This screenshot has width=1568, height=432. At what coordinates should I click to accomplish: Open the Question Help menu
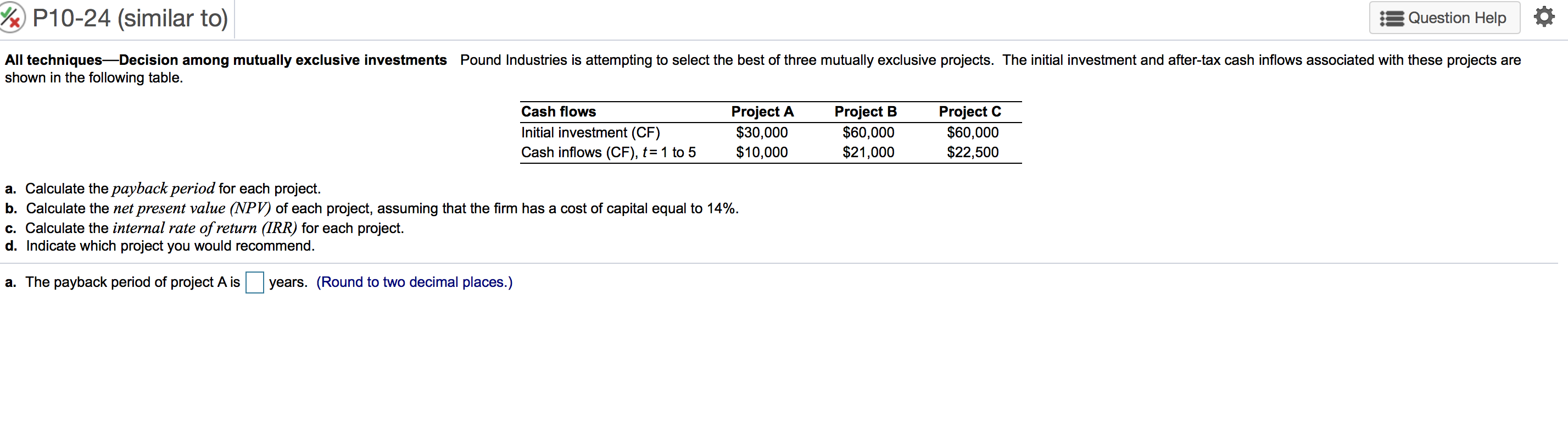(x=1445, y=18)
